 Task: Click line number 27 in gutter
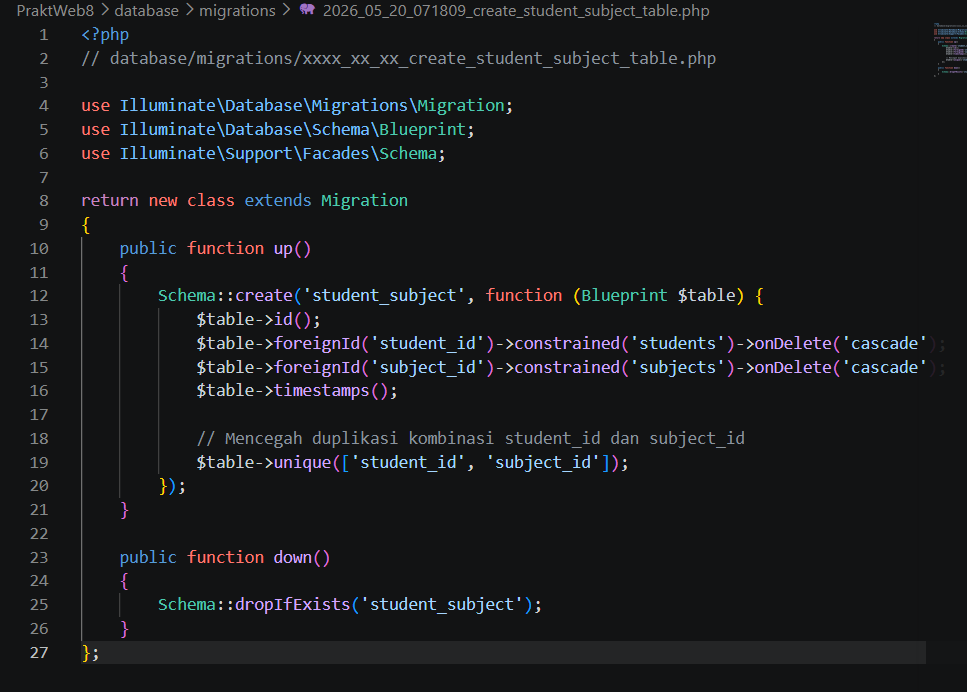click(x=39, y=653)
